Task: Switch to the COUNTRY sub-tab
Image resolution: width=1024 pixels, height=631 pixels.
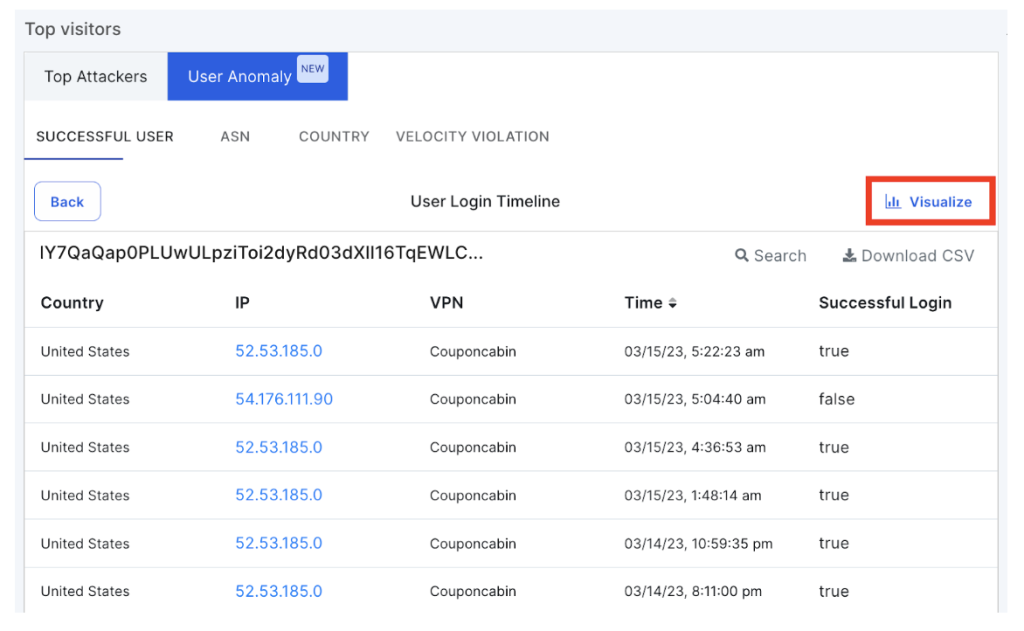Action: (334, 136)
